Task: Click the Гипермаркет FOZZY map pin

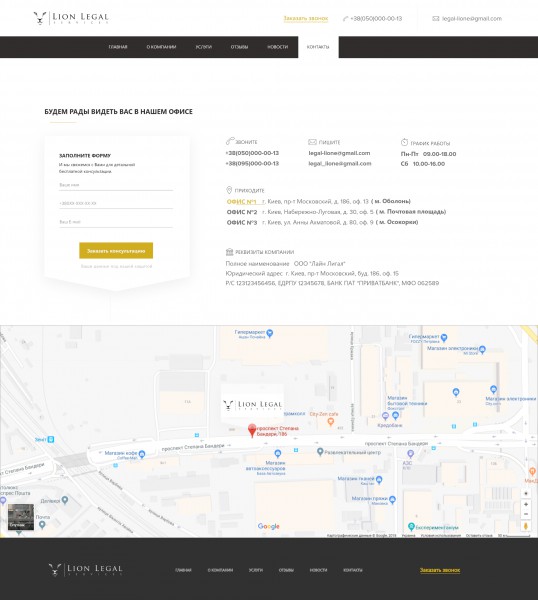Action: [x=444, y=338]
